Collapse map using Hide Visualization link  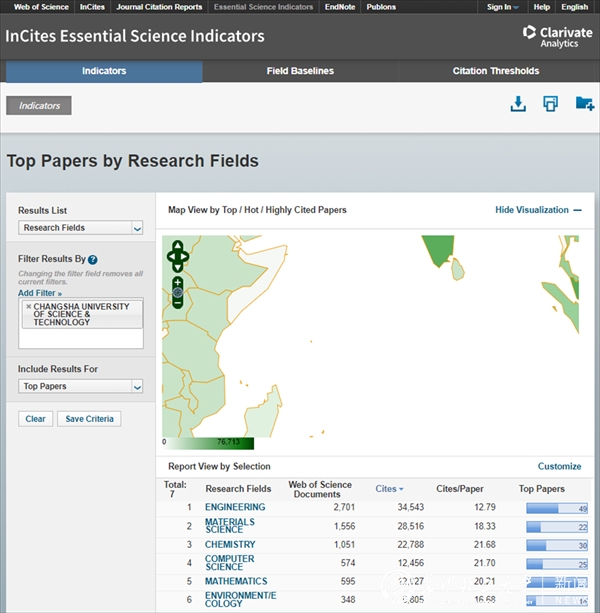538,210
